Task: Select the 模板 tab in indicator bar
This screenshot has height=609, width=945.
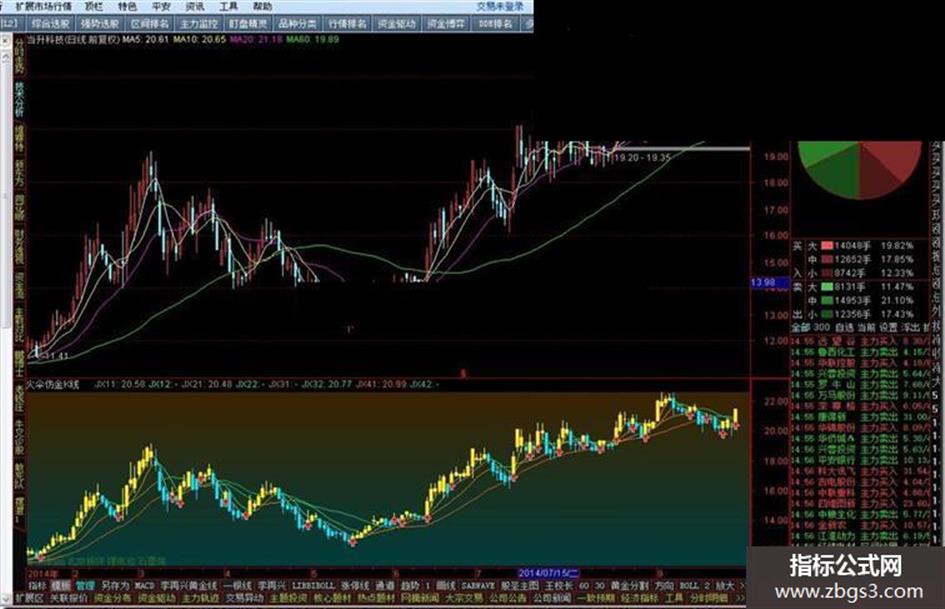Action: [x=61, y=585]
